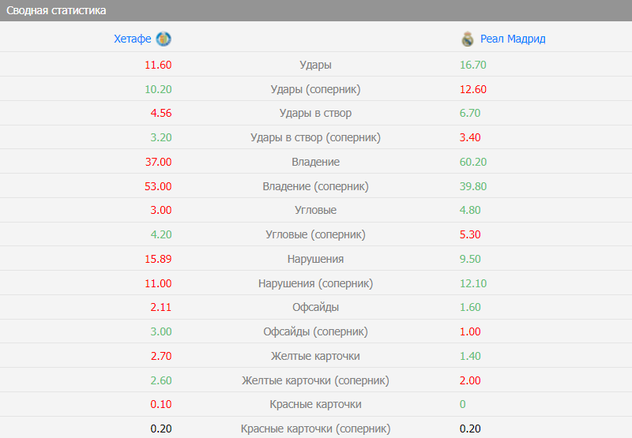Select Getafe's 37.00 possession value
This screenshot has width=632, height=438.
tap(159, 162)
